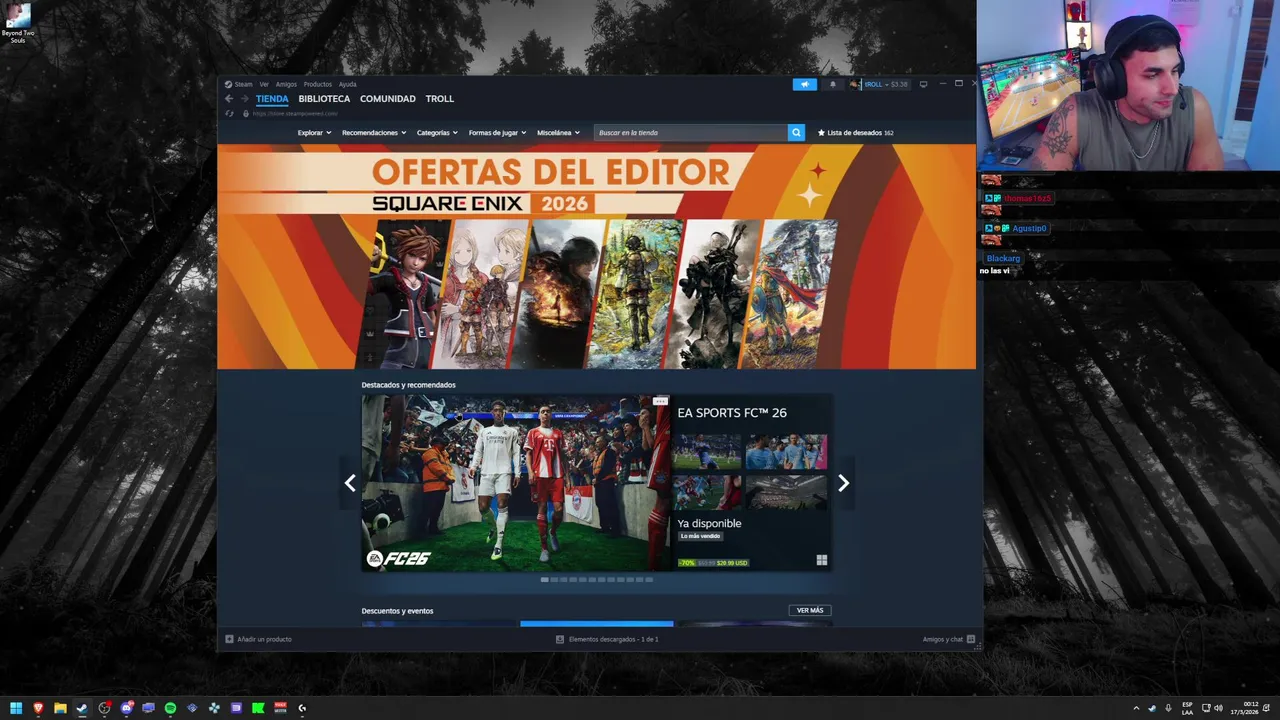Open the Windows Start menu
Image resolution: width=1280 pixels, height=720 pixels.
click(x=16, y=708)
